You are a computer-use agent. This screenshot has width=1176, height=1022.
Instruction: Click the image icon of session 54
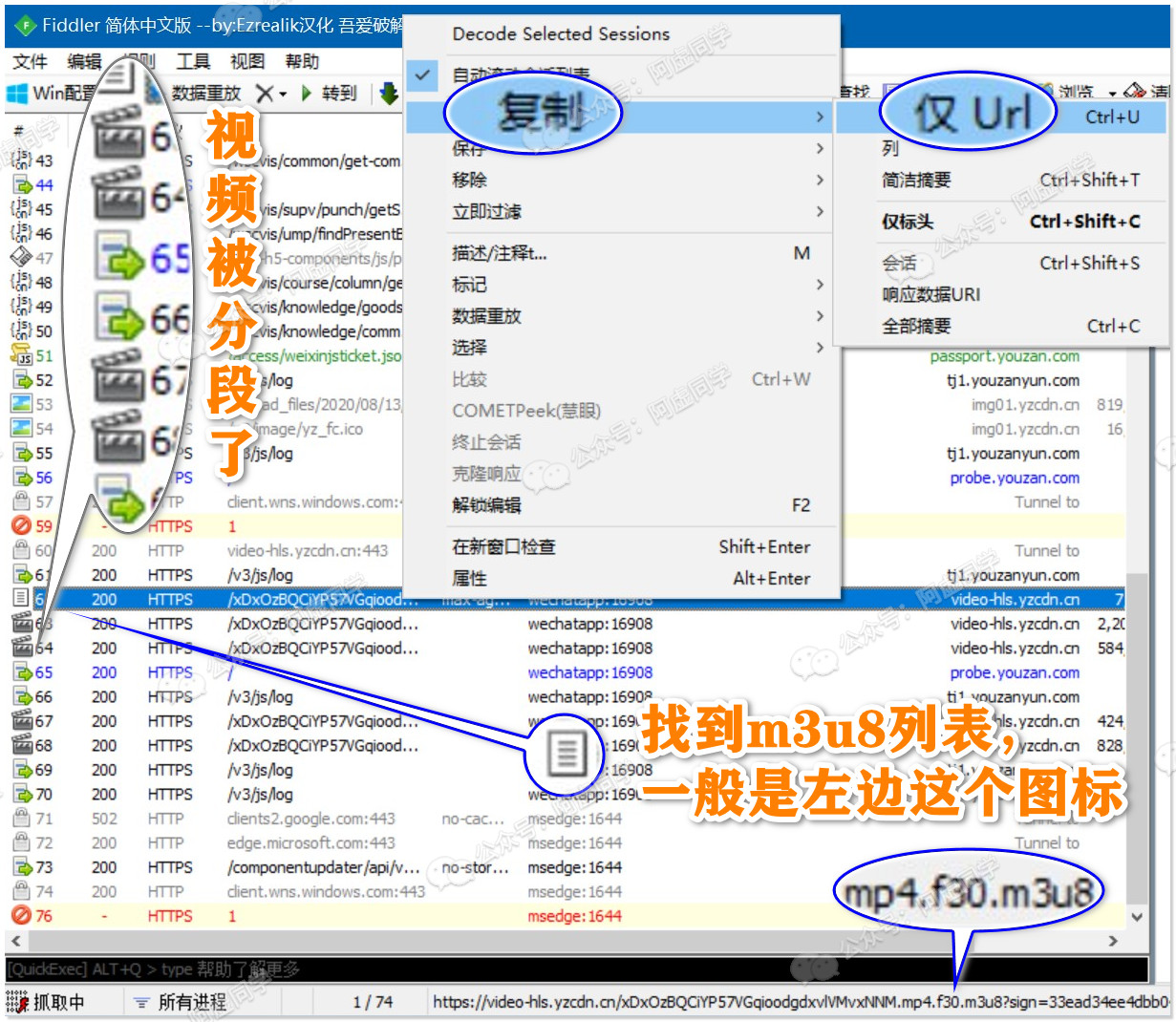coord(21,429)
